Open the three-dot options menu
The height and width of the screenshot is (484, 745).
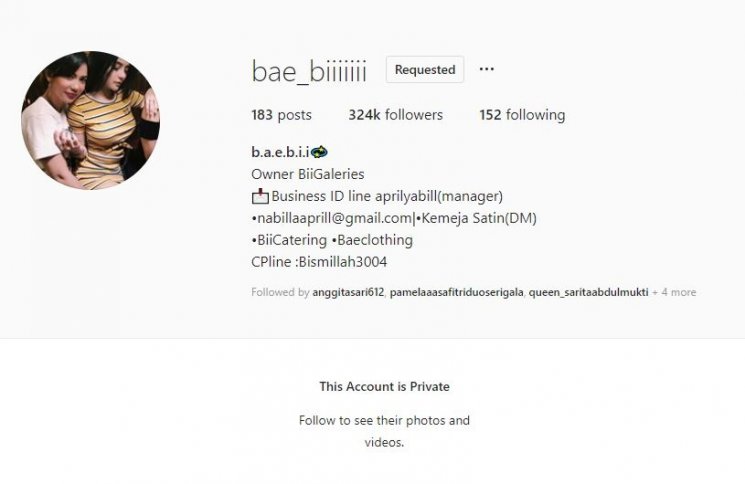click(x=487, y=69)
